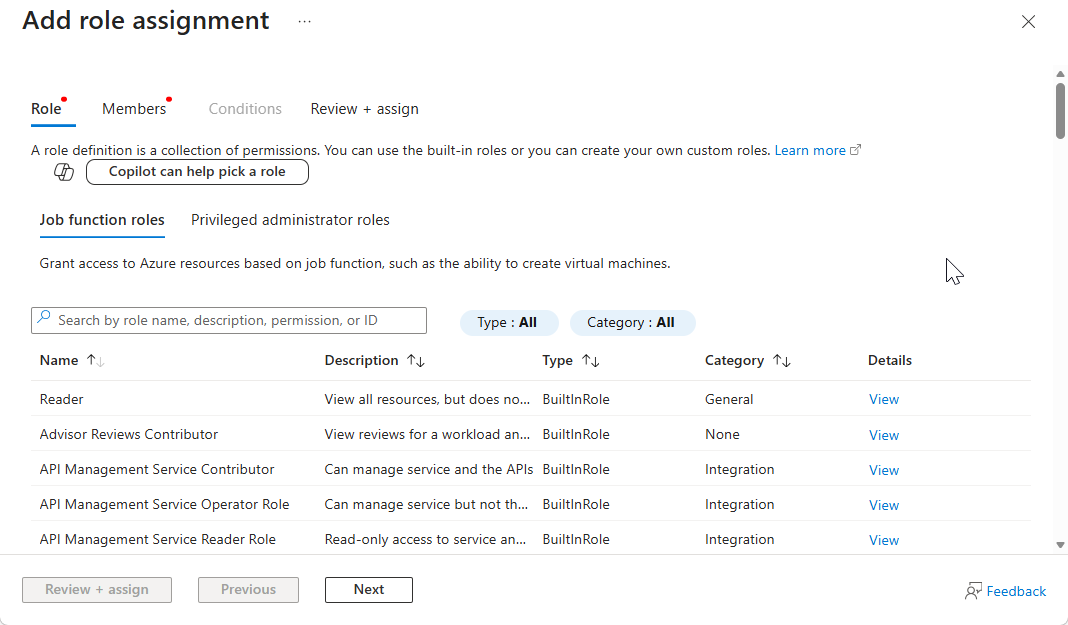Screen dimensions: 1068x625
Task: Sort by Description column arrows icon
Action: tap(416, 361)
